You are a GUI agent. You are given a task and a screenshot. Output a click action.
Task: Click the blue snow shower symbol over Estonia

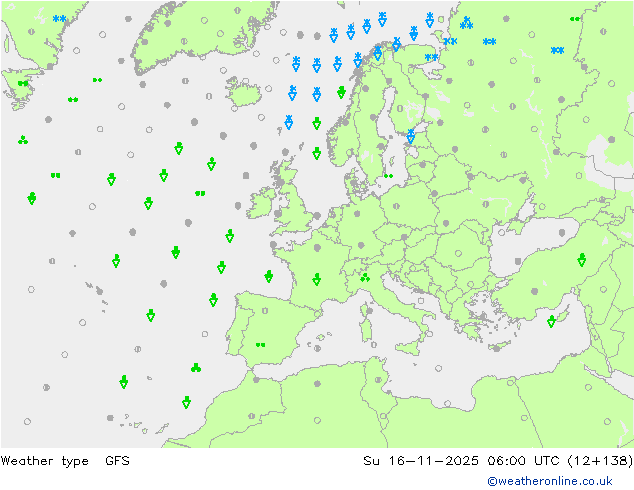[411, 136]
